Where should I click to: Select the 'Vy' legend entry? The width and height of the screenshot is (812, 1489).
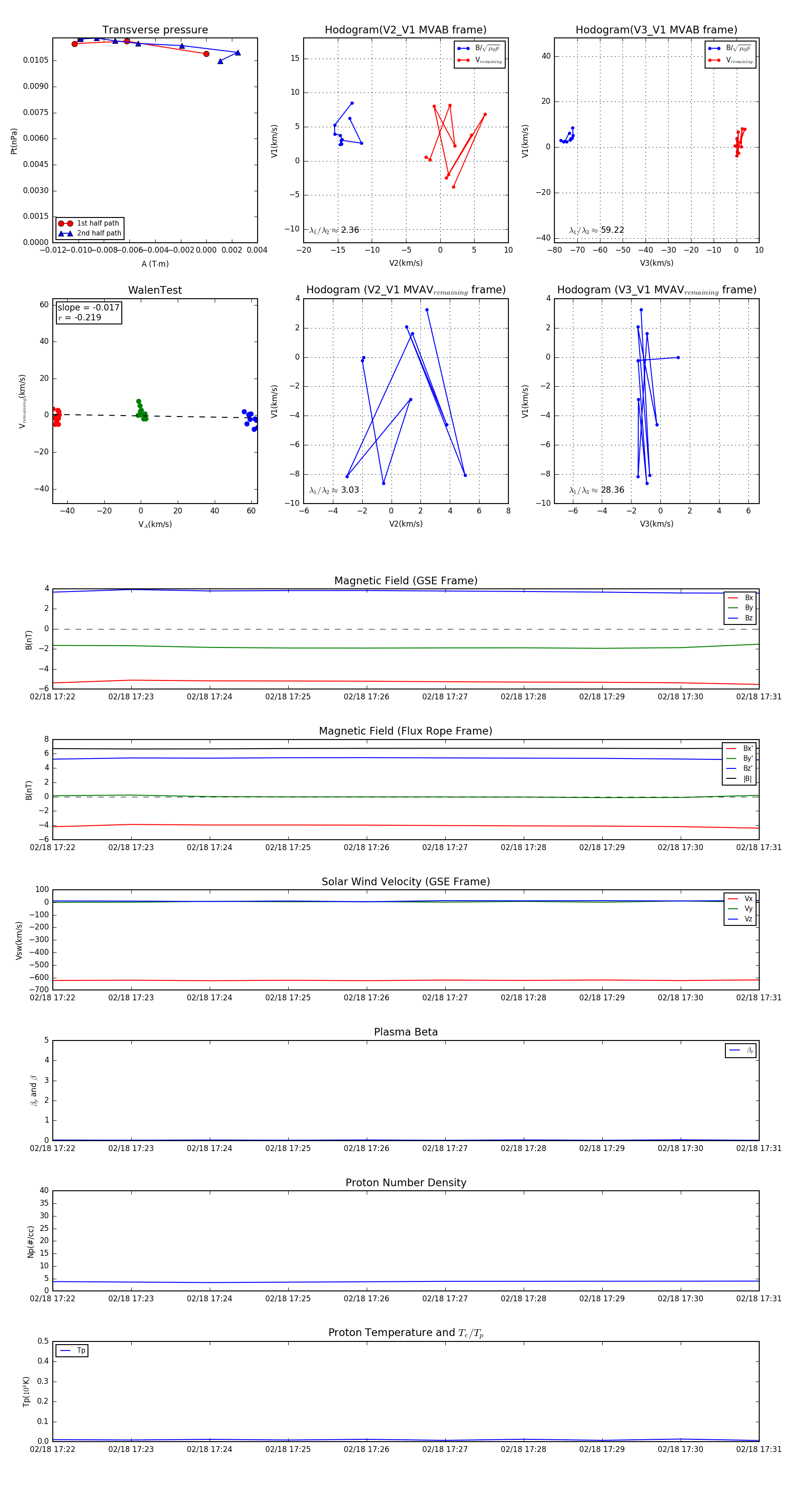tap(740, 909)
